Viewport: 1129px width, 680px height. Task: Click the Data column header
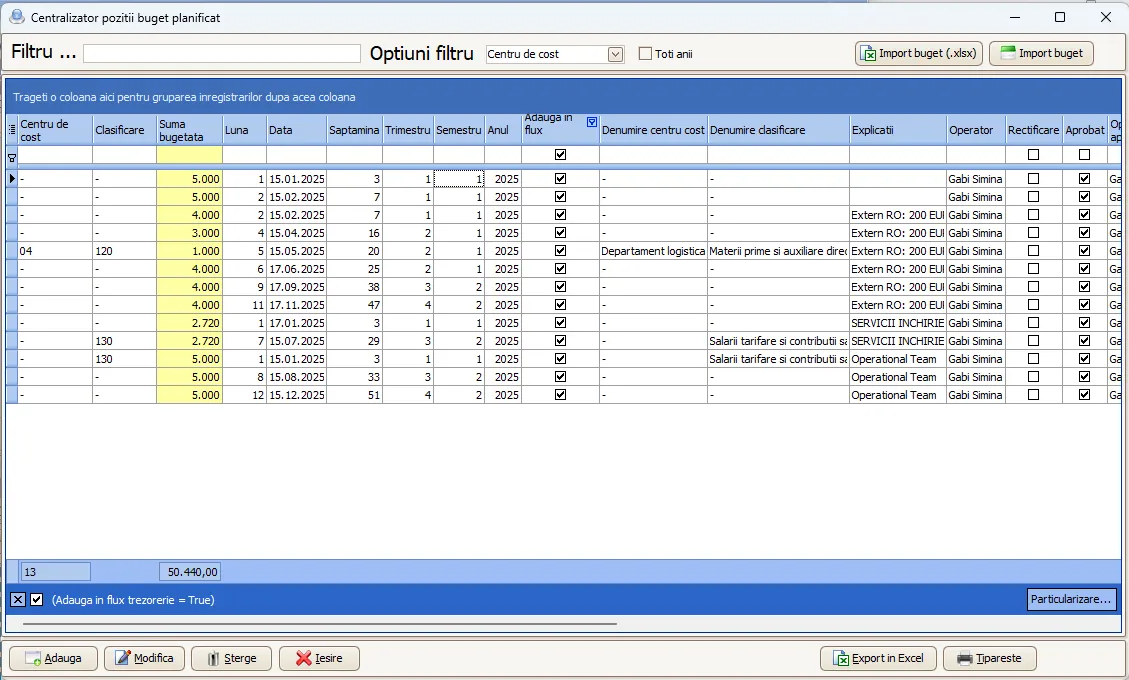tap(297, 130)
